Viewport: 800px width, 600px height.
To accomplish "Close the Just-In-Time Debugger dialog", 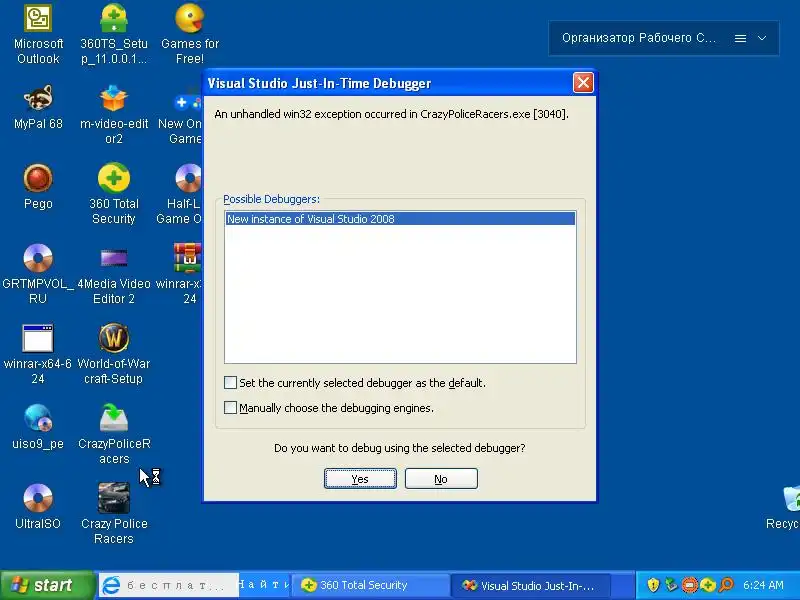I will click(583, 83).
